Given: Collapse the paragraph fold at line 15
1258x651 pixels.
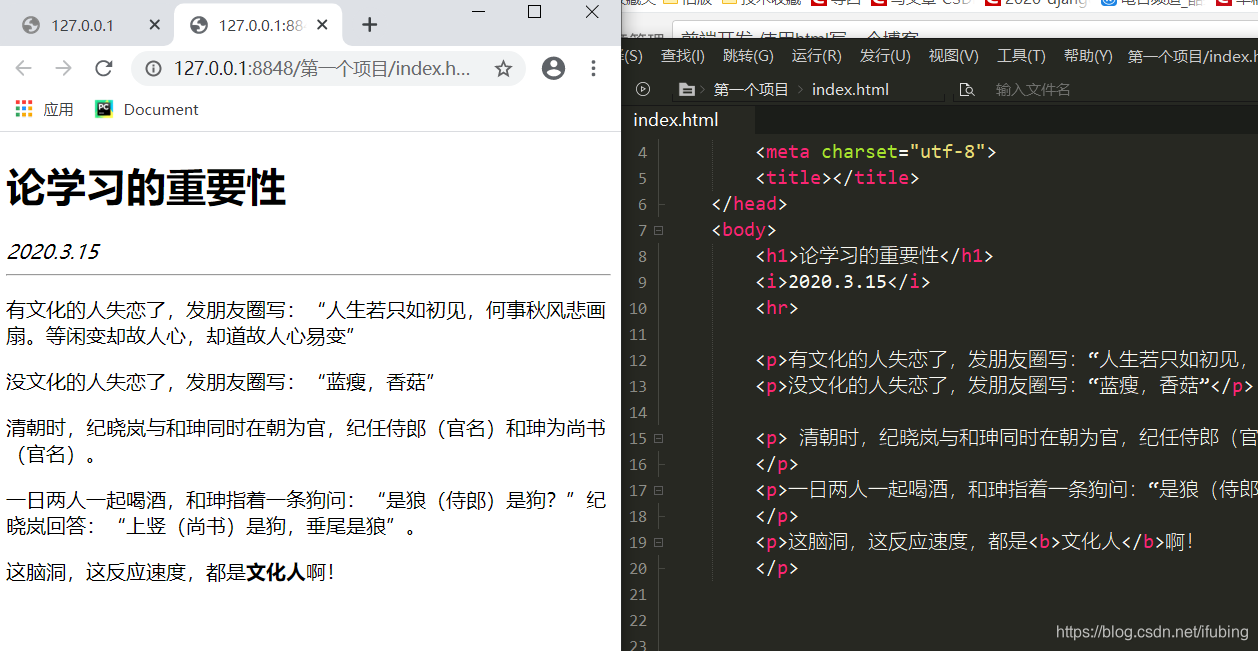Looking at the screenshot, I should (658, 438).
